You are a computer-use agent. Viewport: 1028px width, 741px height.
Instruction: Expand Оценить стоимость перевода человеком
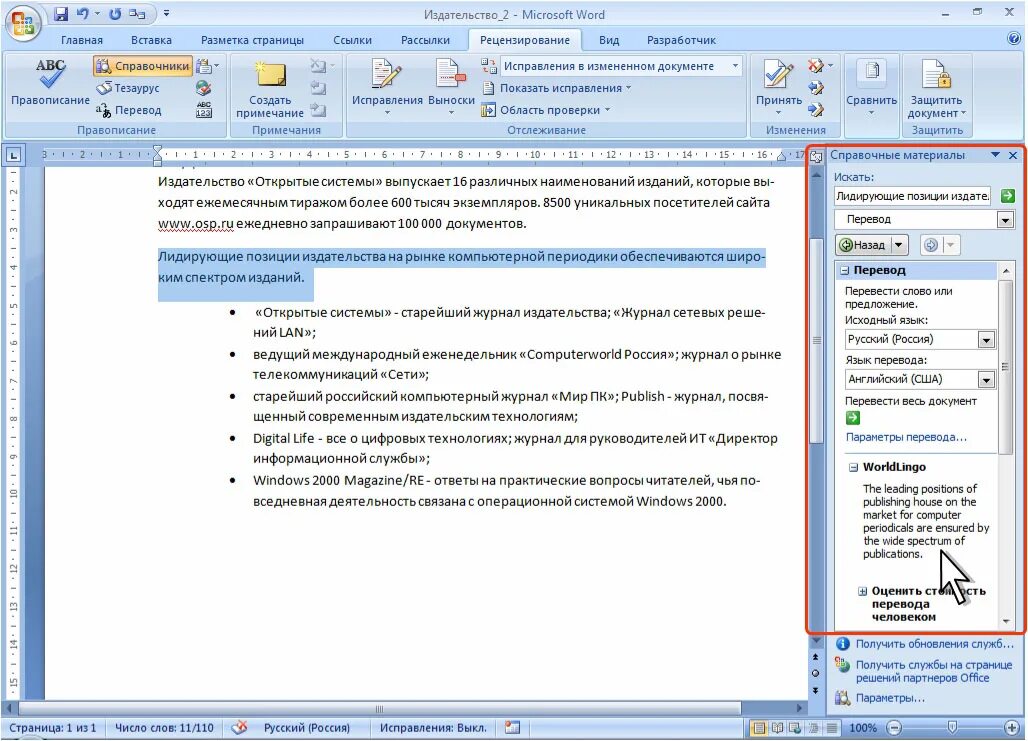pos(863,591)
